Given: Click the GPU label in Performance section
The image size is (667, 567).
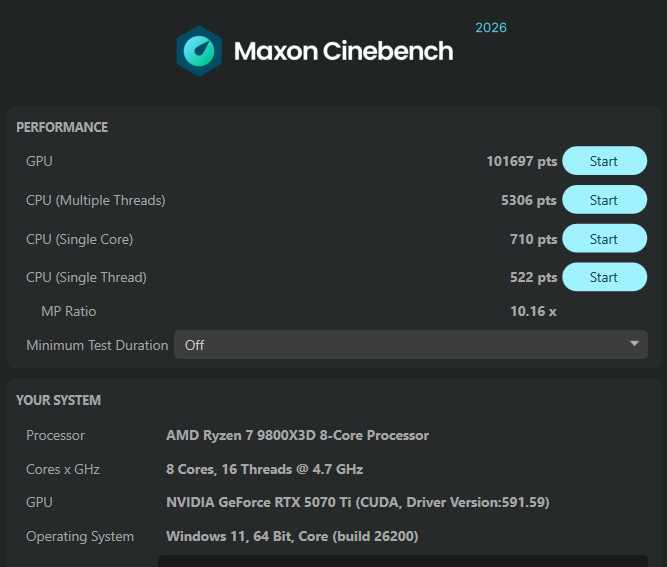Looking at the screenshot, I should (x=39, y=161).
